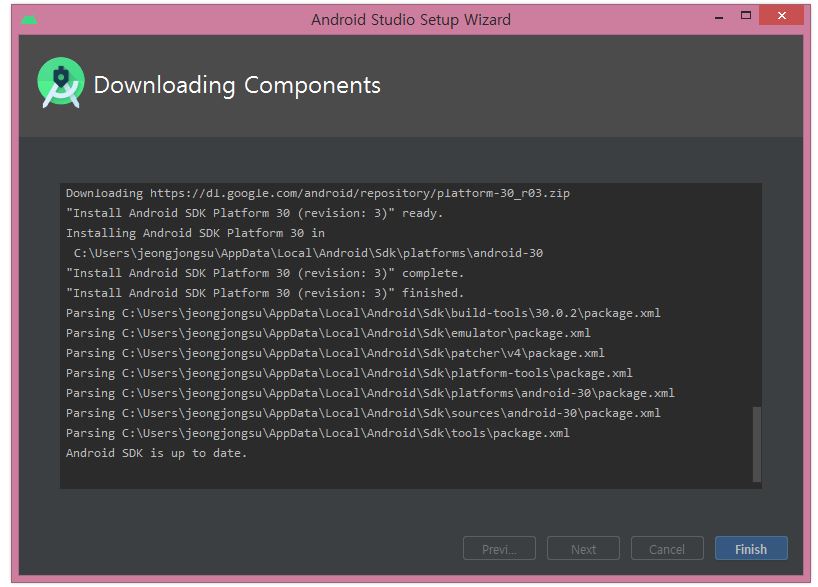Image resolution: width=818 pixels, height=587 pixels.
Task: Click the platform-30_r03.zip download line
Action: (x=318, y=193)
